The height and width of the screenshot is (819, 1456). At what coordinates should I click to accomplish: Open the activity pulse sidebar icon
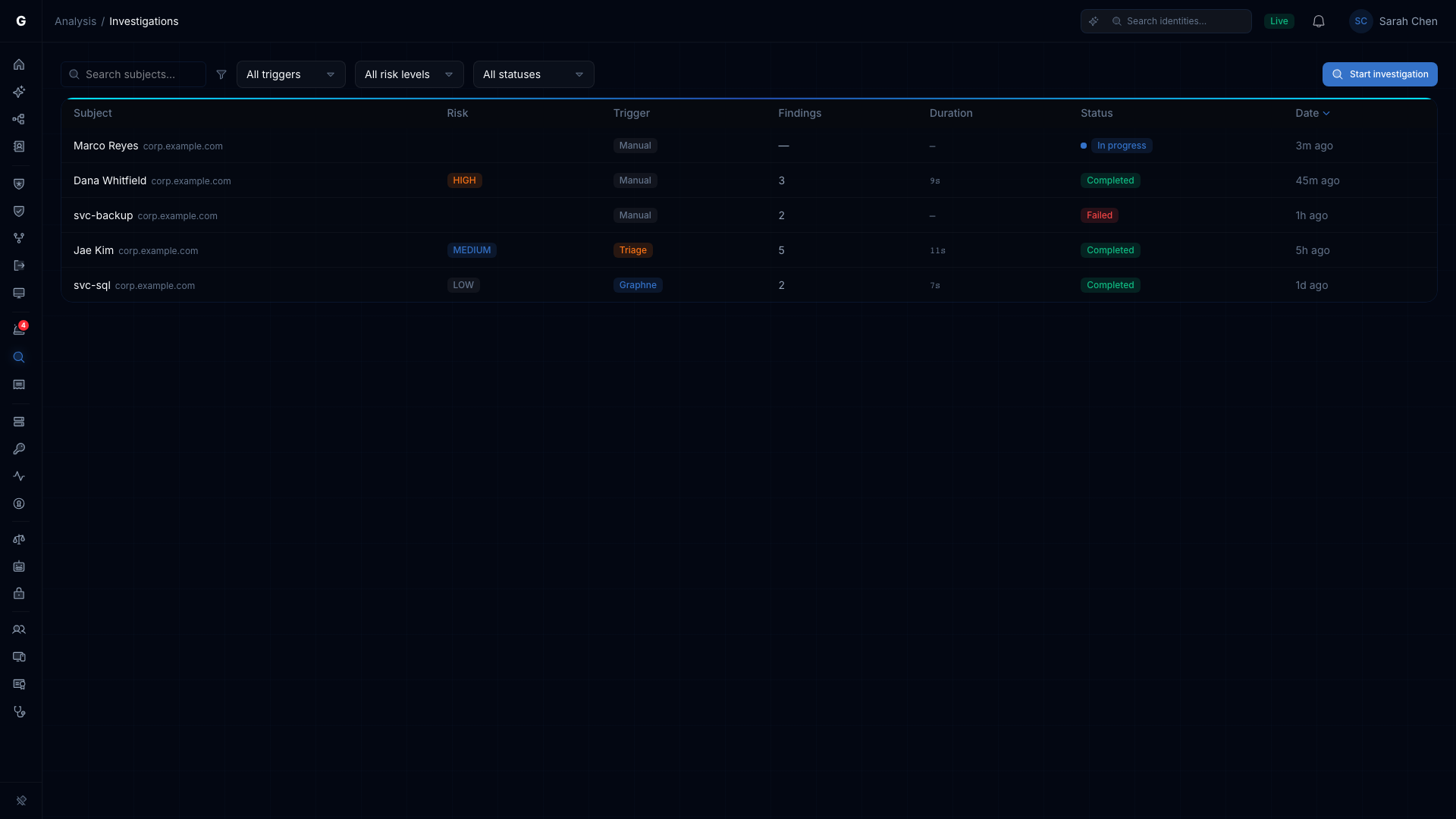pos(19,476)
